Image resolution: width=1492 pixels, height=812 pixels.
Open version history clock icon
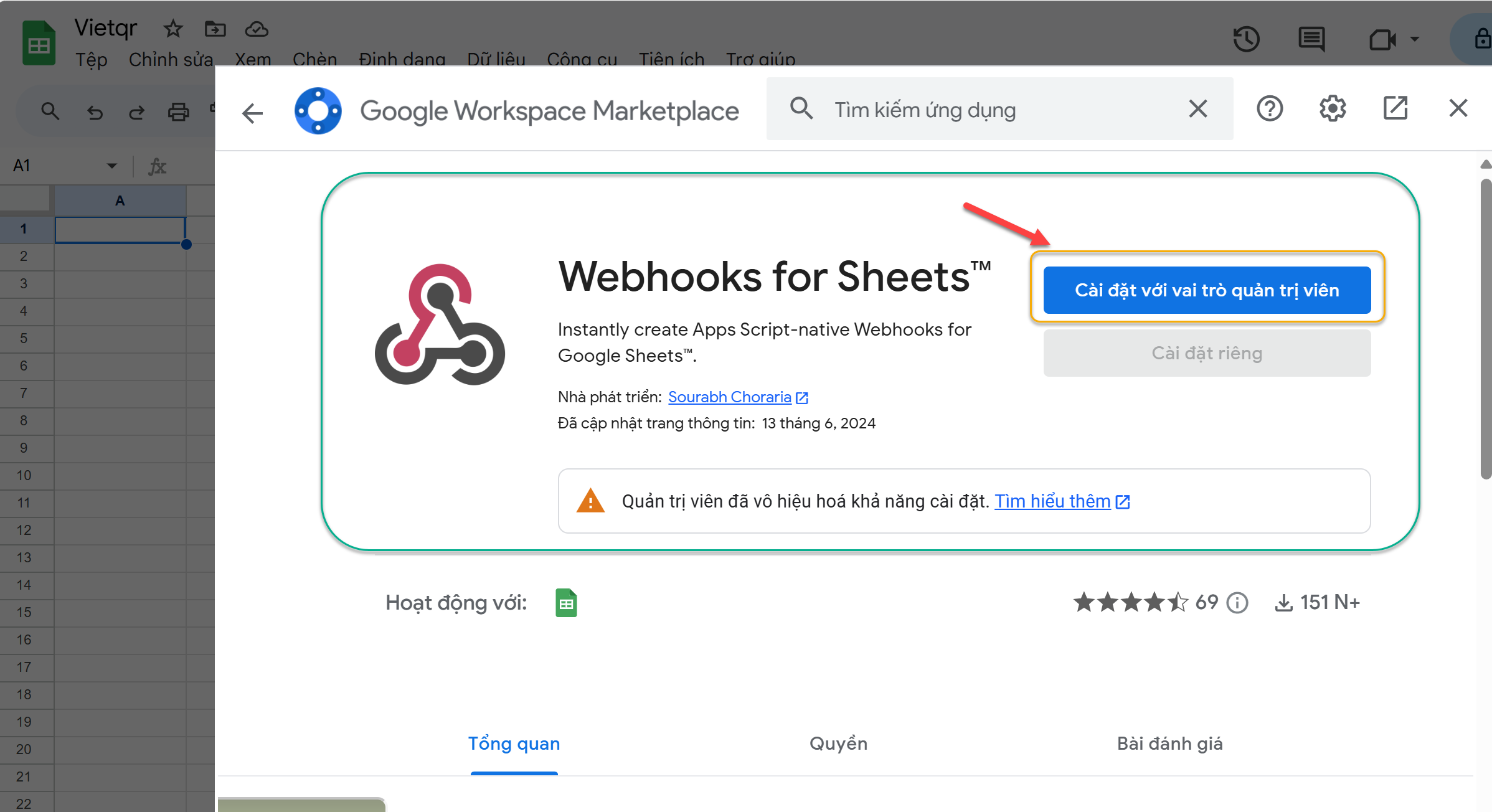[1246, 40]
